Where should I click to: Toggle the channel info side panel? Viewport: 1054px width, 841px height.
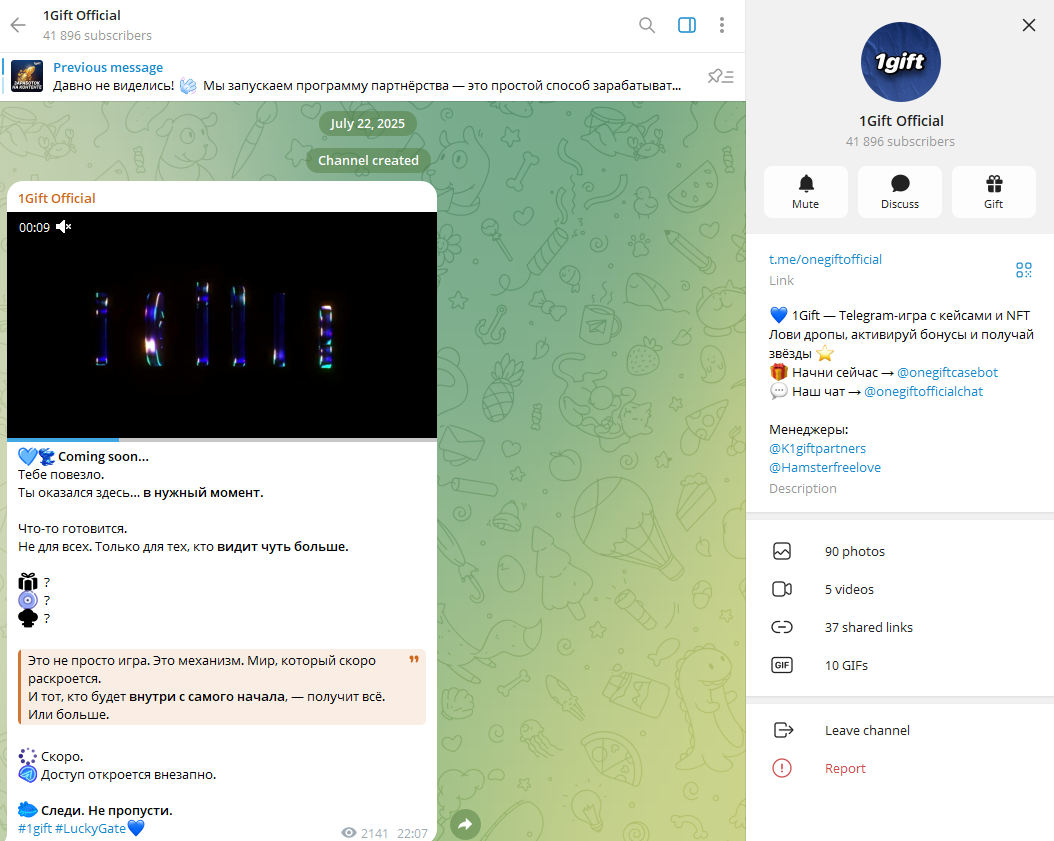pos(686,25)
